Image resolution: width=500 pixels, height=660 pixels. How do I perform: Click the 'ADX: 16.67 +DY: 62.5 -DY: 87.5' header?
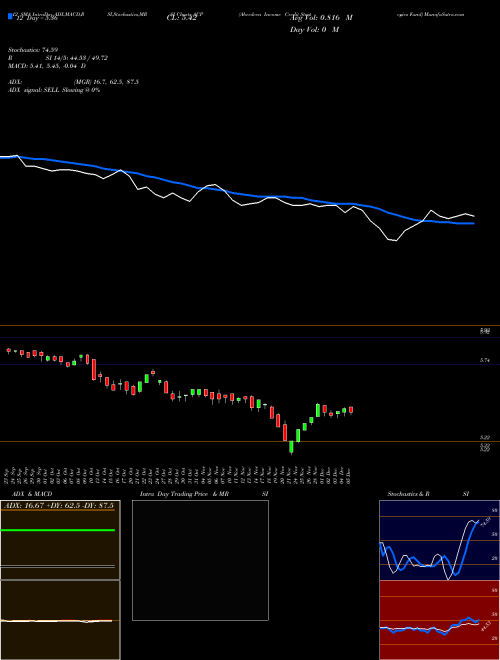60,506
